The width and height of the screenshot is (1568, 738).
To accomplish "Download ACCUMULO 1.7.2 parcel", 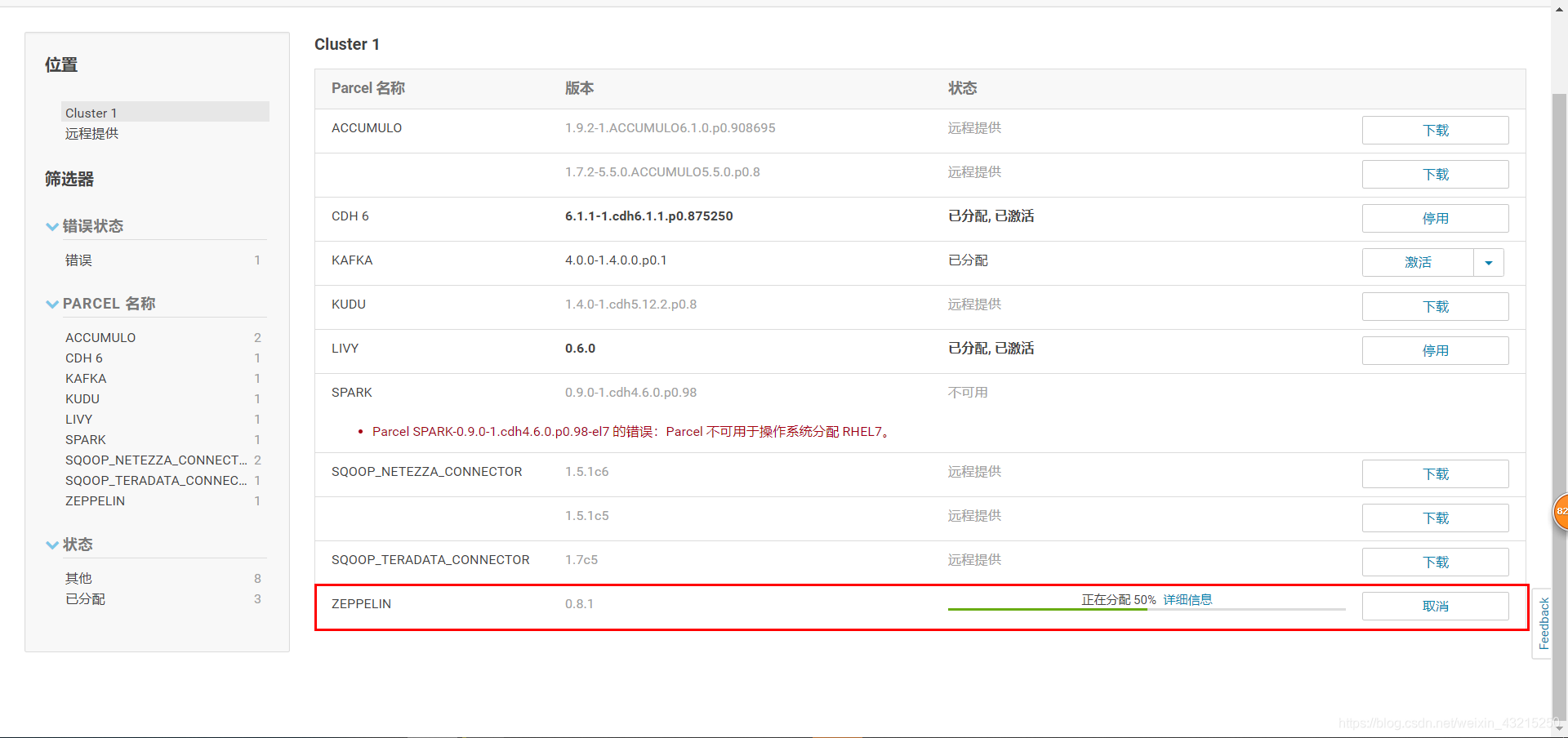I will (x=1435, y=175).
